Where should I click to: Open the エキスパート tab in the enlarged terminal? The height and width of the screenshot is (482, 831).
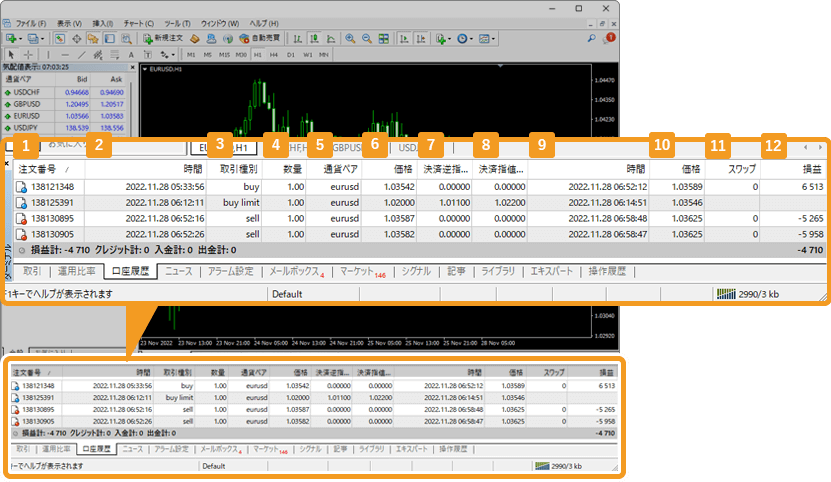(x=552, y=271)
